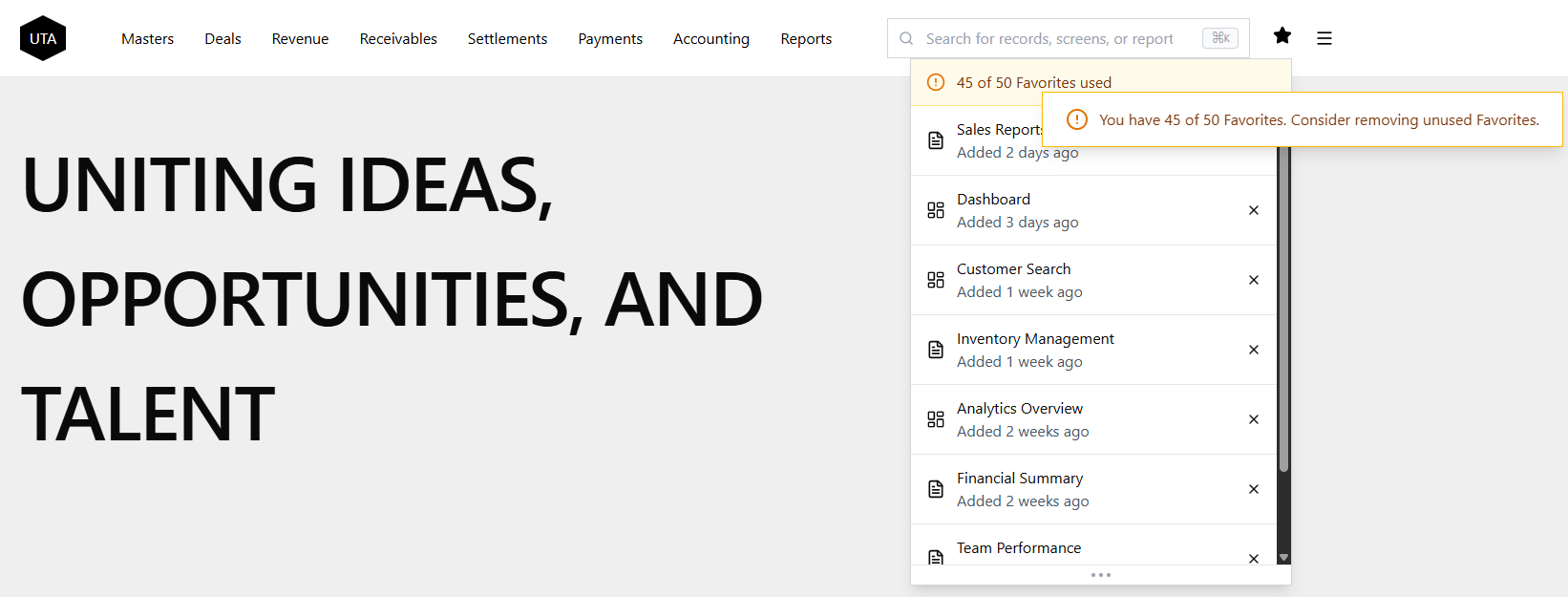Image resolution: width=1568 pixels, height=597 pixels.
Task: Click the Dashboard grid icon in Favorites
Action: click(x=936, y=210)
